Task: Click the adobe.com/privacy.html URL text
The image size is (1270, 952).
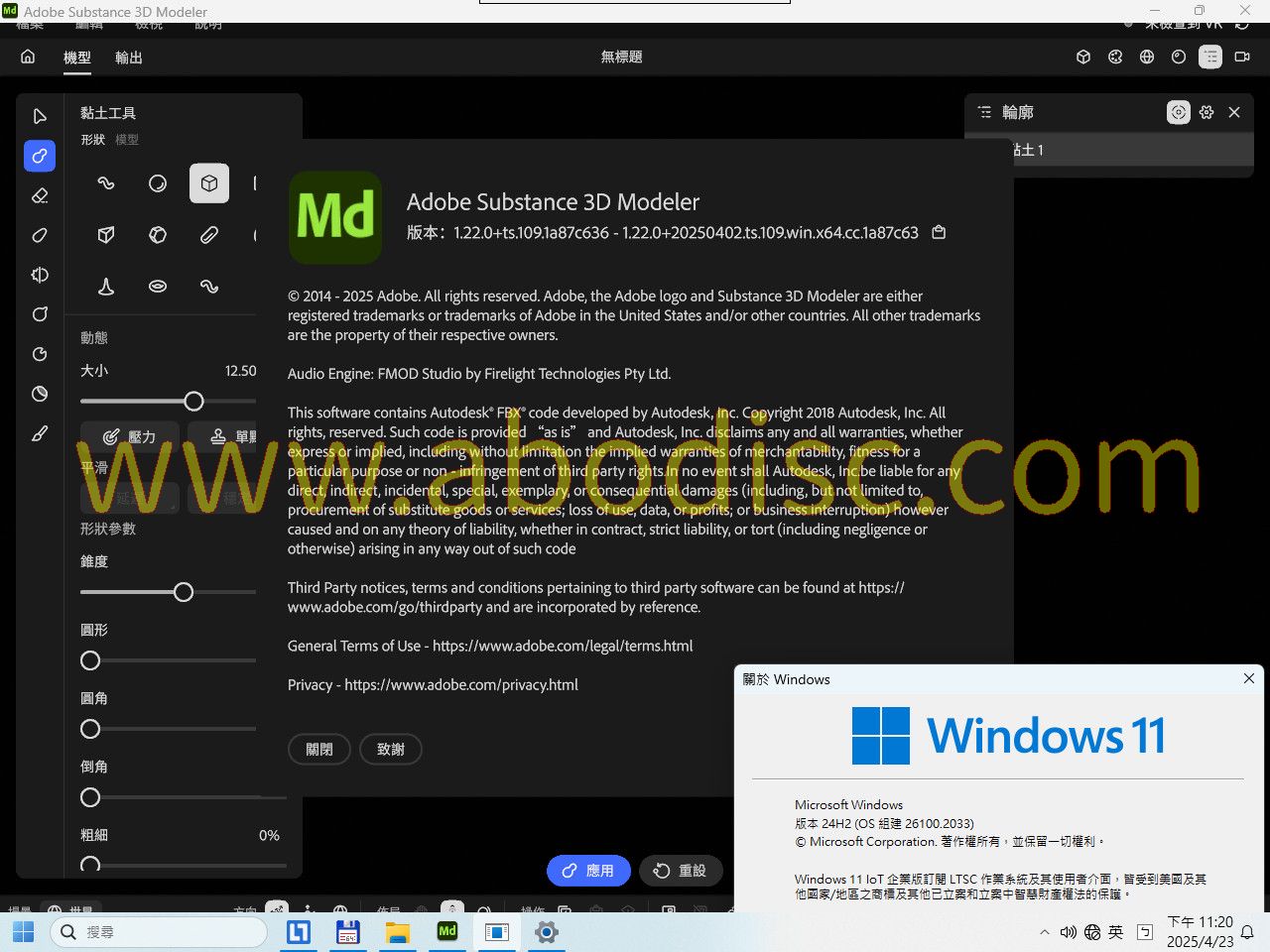Action: pyautogui.click(x=461, y=684)
